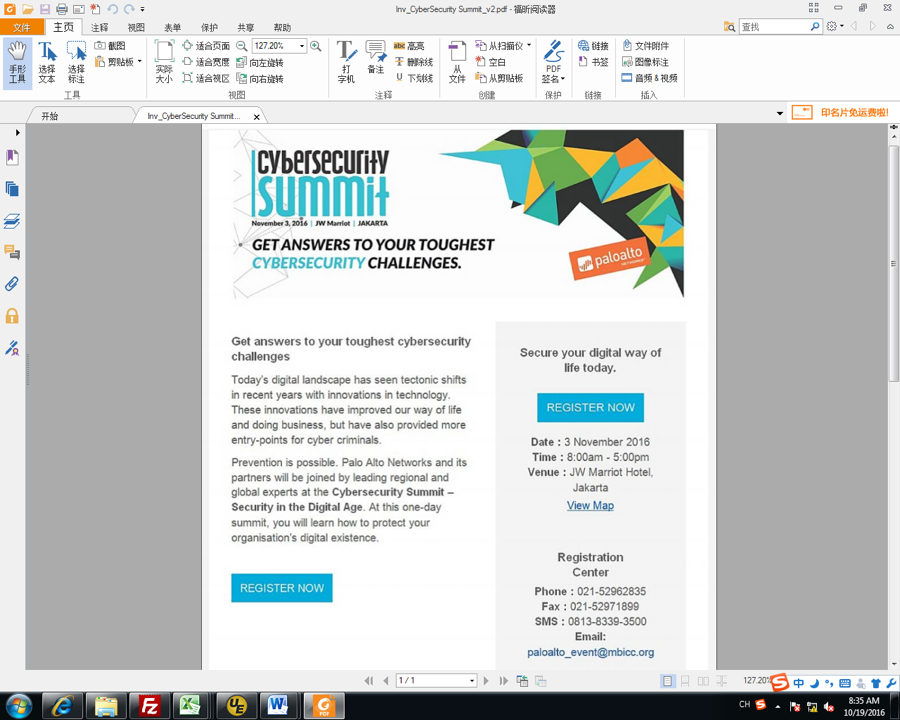Select the Underline (下划线) tool

413,78
